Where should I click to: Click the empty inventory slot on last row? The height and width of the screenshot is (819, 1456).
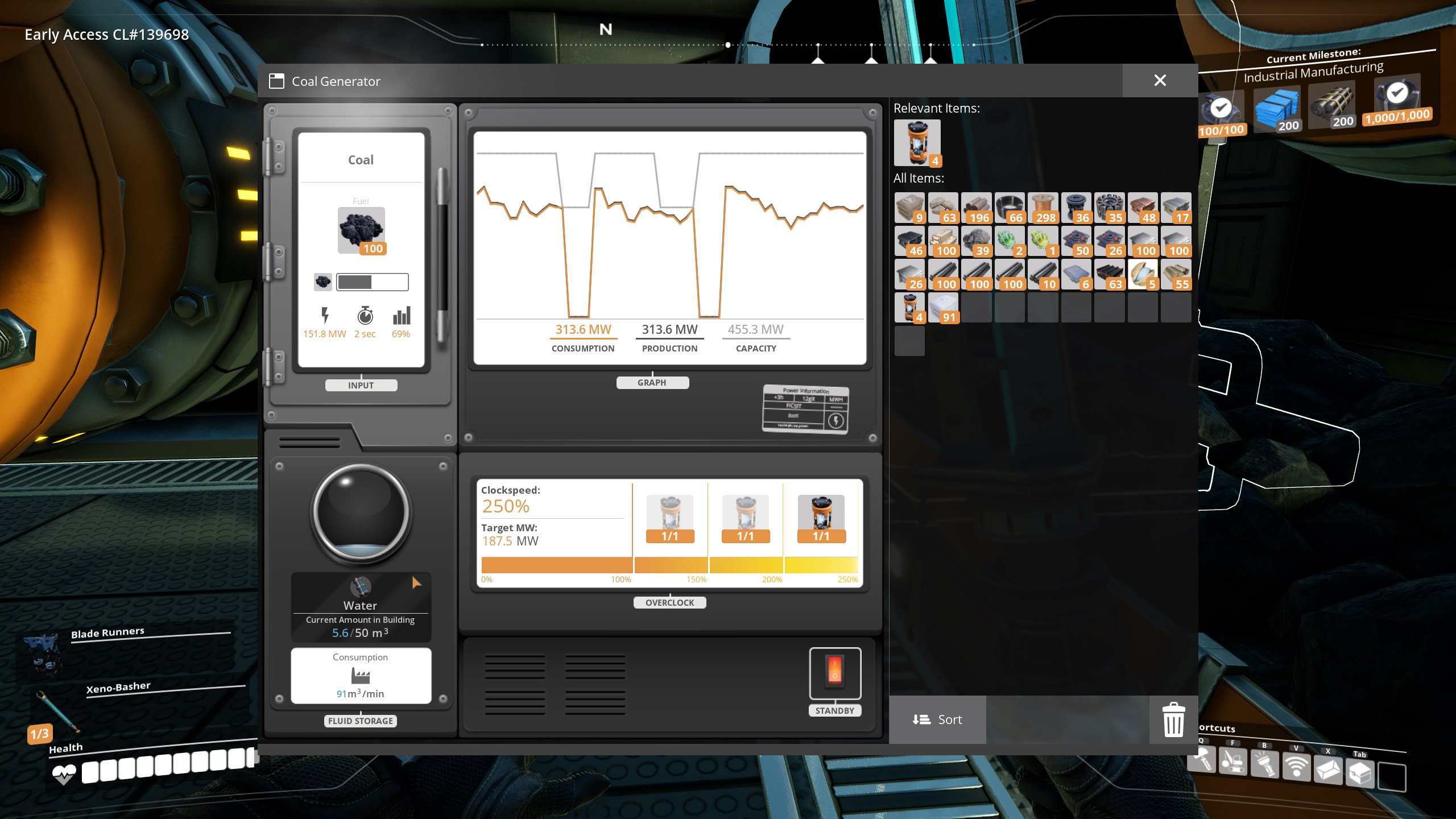909,341
